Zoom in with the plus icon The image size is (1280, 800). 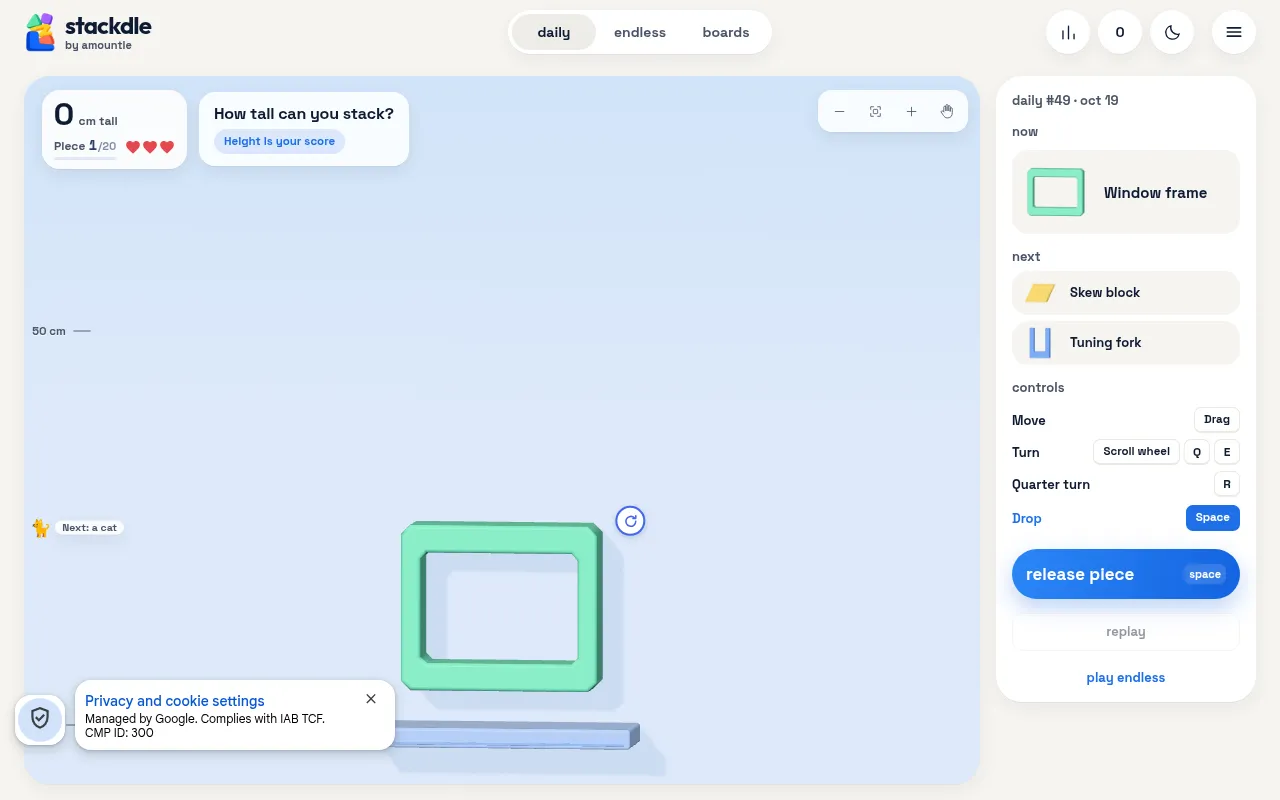coord(912,112)
